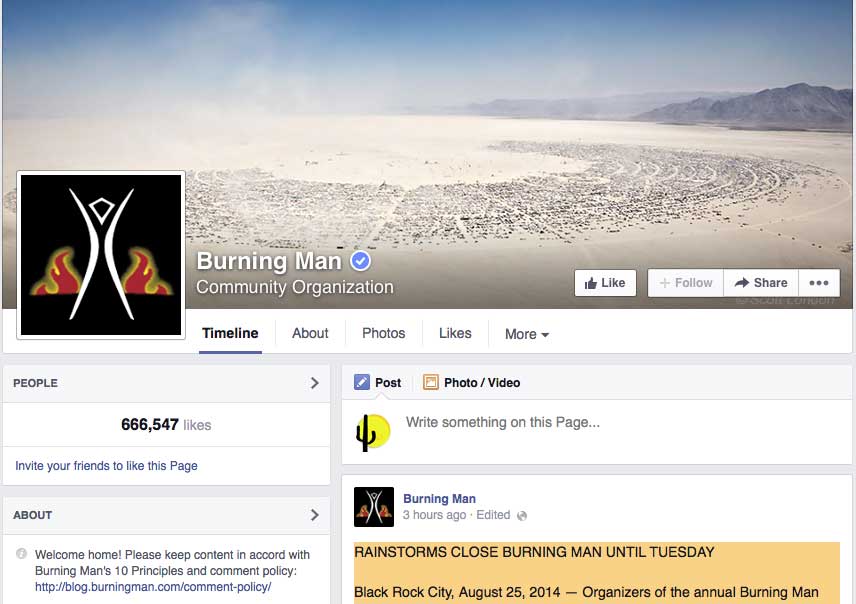The image size is (856, 604).
Task: Click the blue verified badge beside Burning Man
Action: [360, 260]
